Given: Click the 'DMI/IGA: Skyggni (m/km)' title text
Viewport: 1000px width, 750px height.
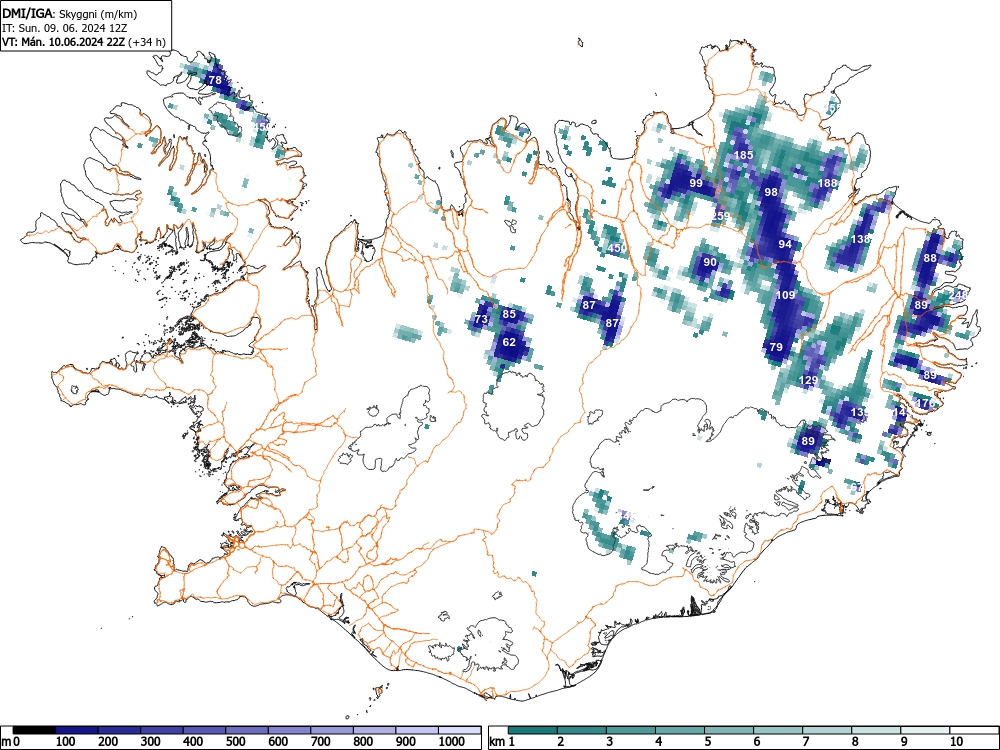Looking at the screenshot, I should pyautogui.click(x=70, y=14).
